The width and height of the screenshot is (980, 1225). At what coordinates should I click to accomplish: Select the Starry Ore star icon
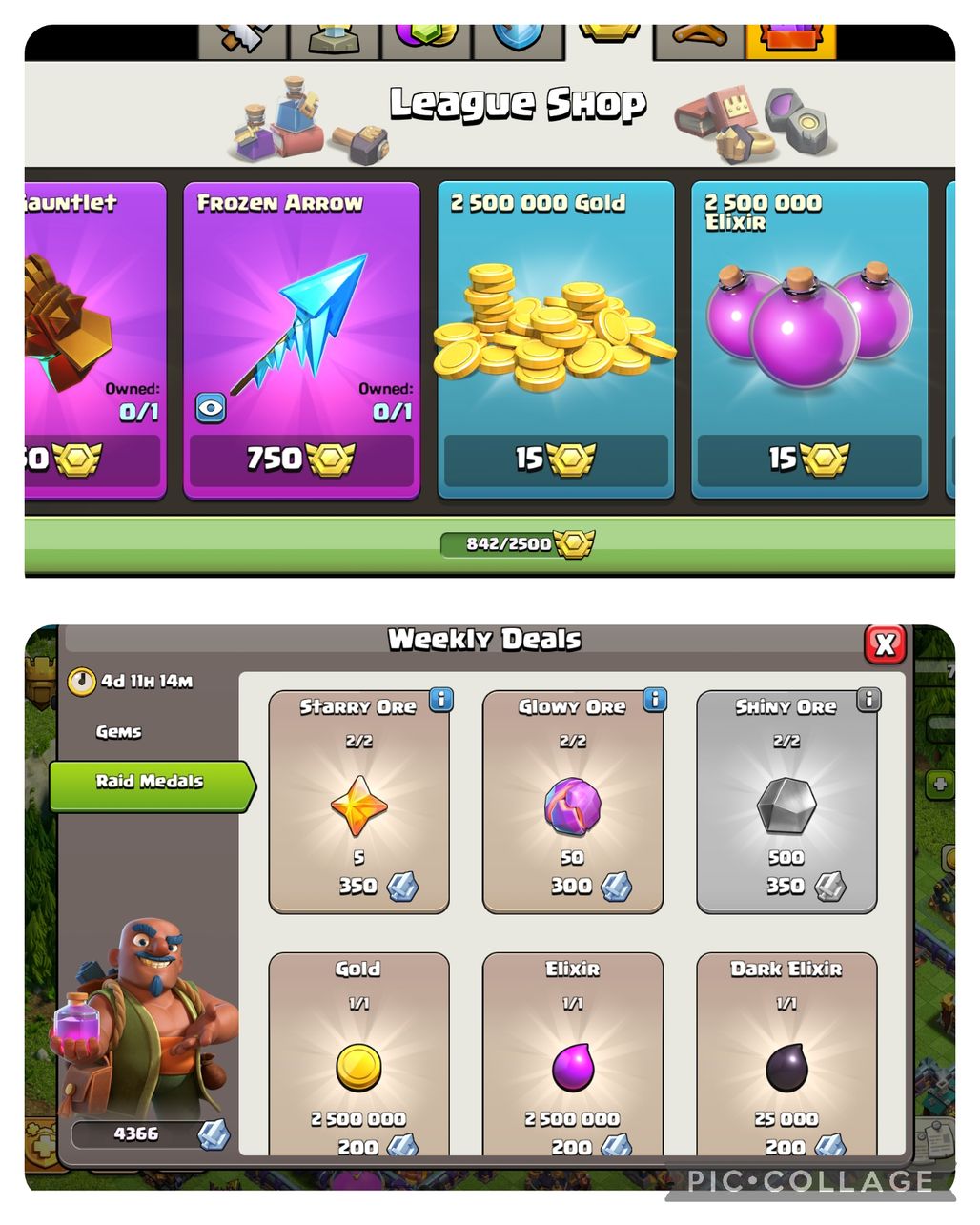coord(358,806)
